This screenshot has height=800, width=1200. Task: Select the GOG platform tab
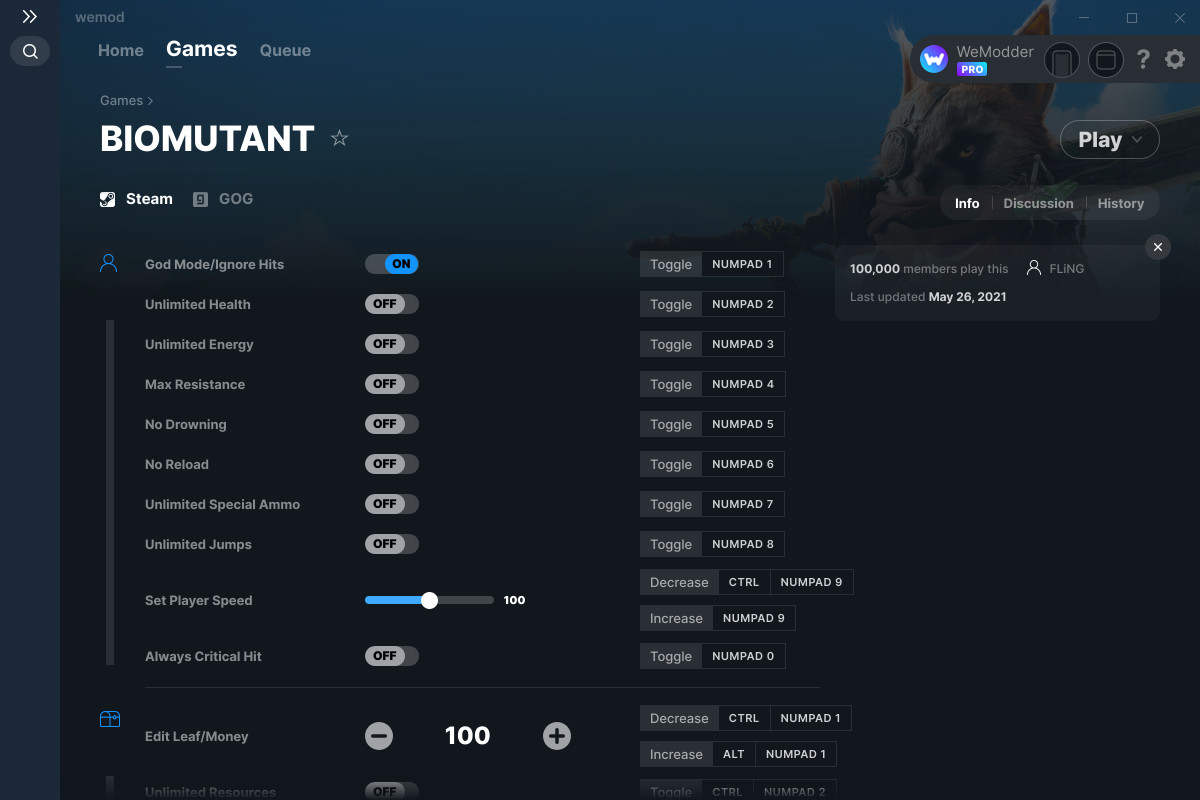point(223,199)
